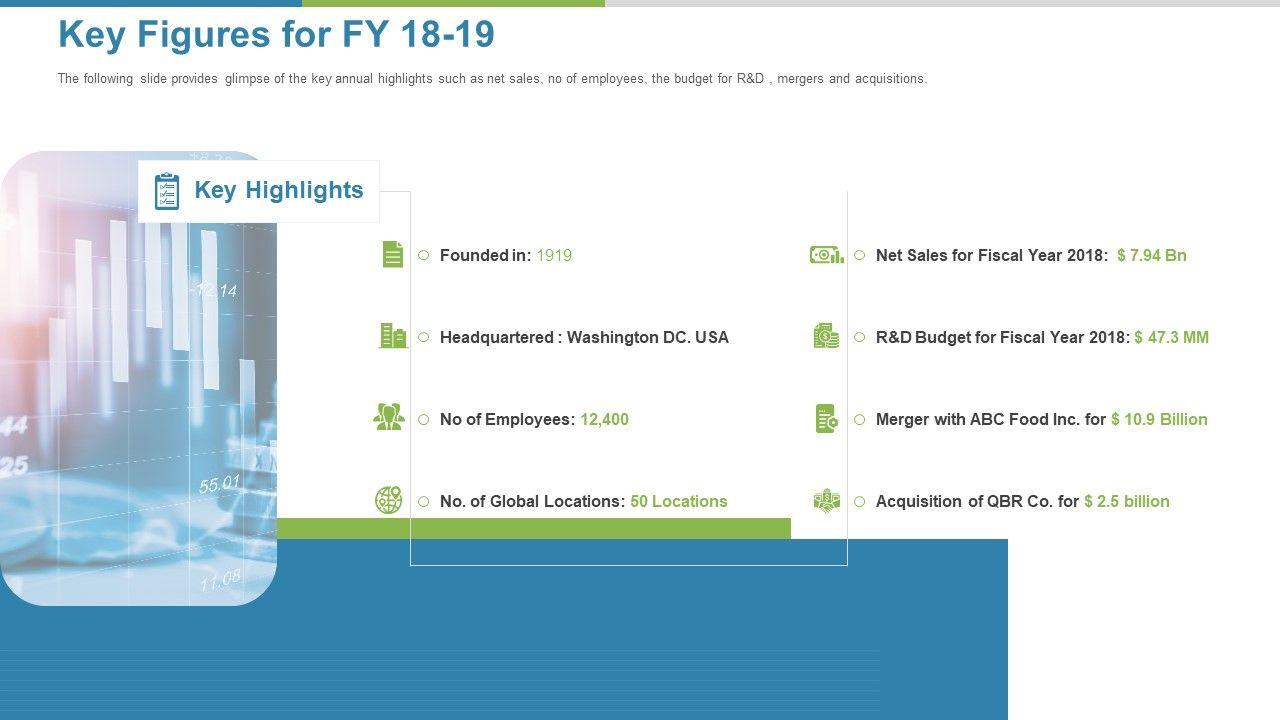
Task: Select the founding year 1919
Action: (x=554, y=255)
